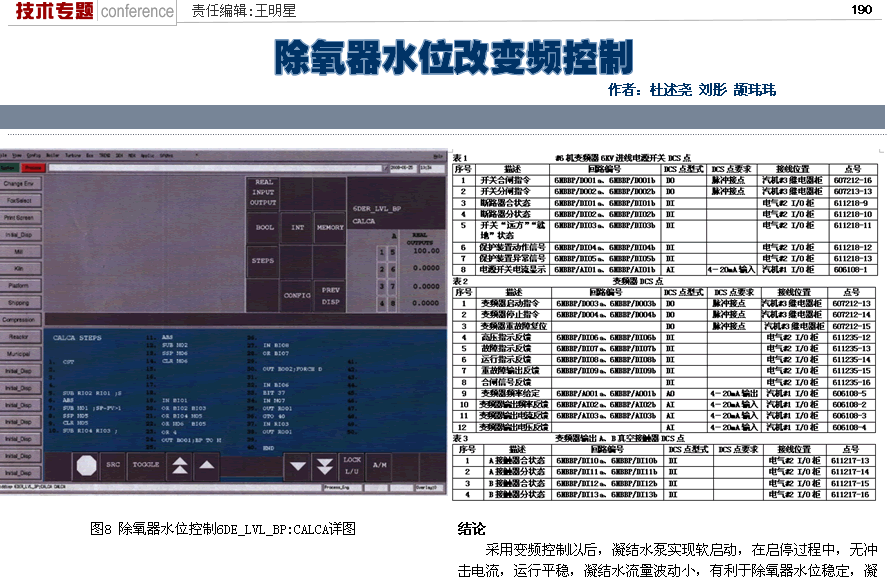Image resolution: width=888 pixels, height=588 pixels.
Task: Open the Config menu
Action: click(34, 155)
